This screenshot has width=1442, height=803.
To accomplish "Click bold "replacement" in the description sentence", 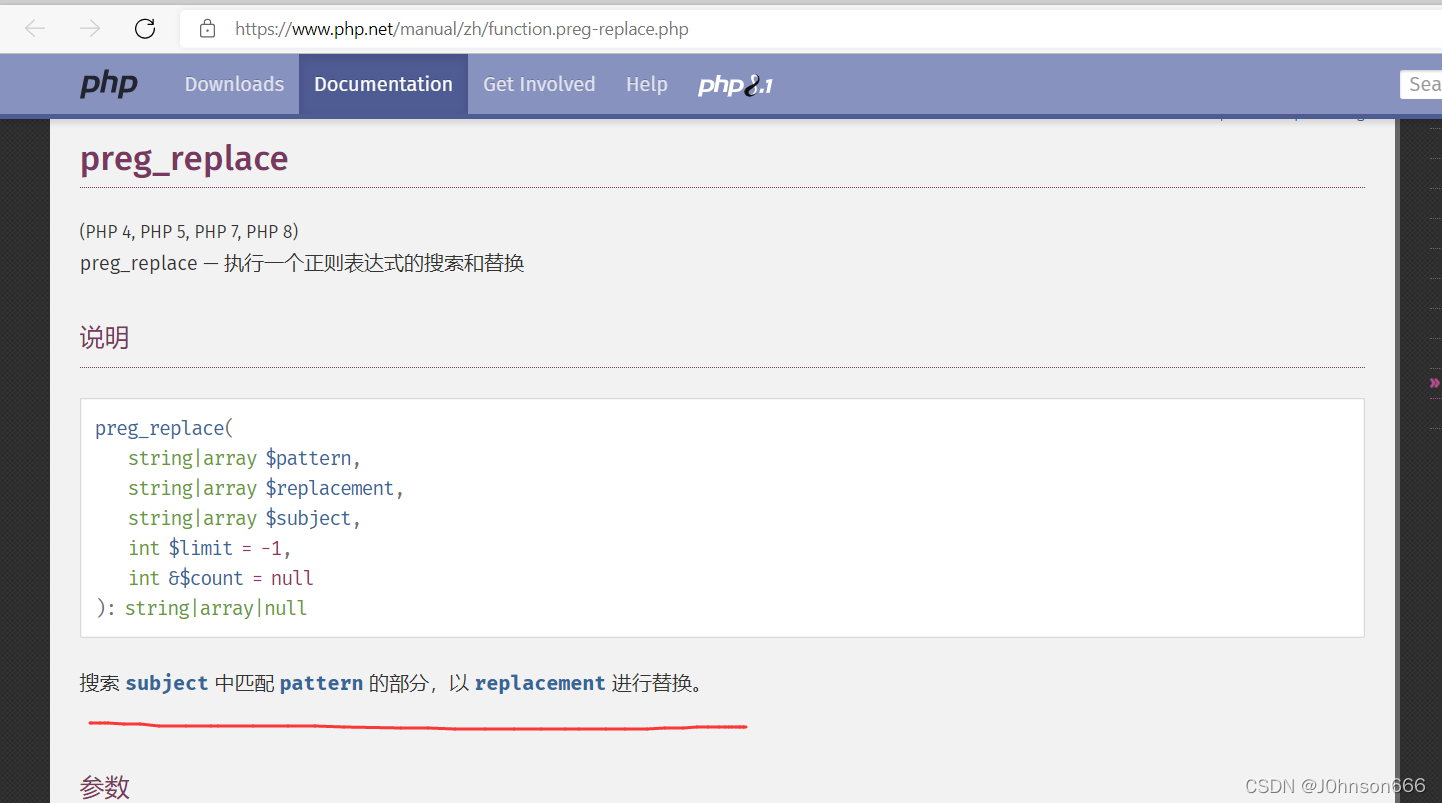I will pyautogui.click(x=540, y=683).
